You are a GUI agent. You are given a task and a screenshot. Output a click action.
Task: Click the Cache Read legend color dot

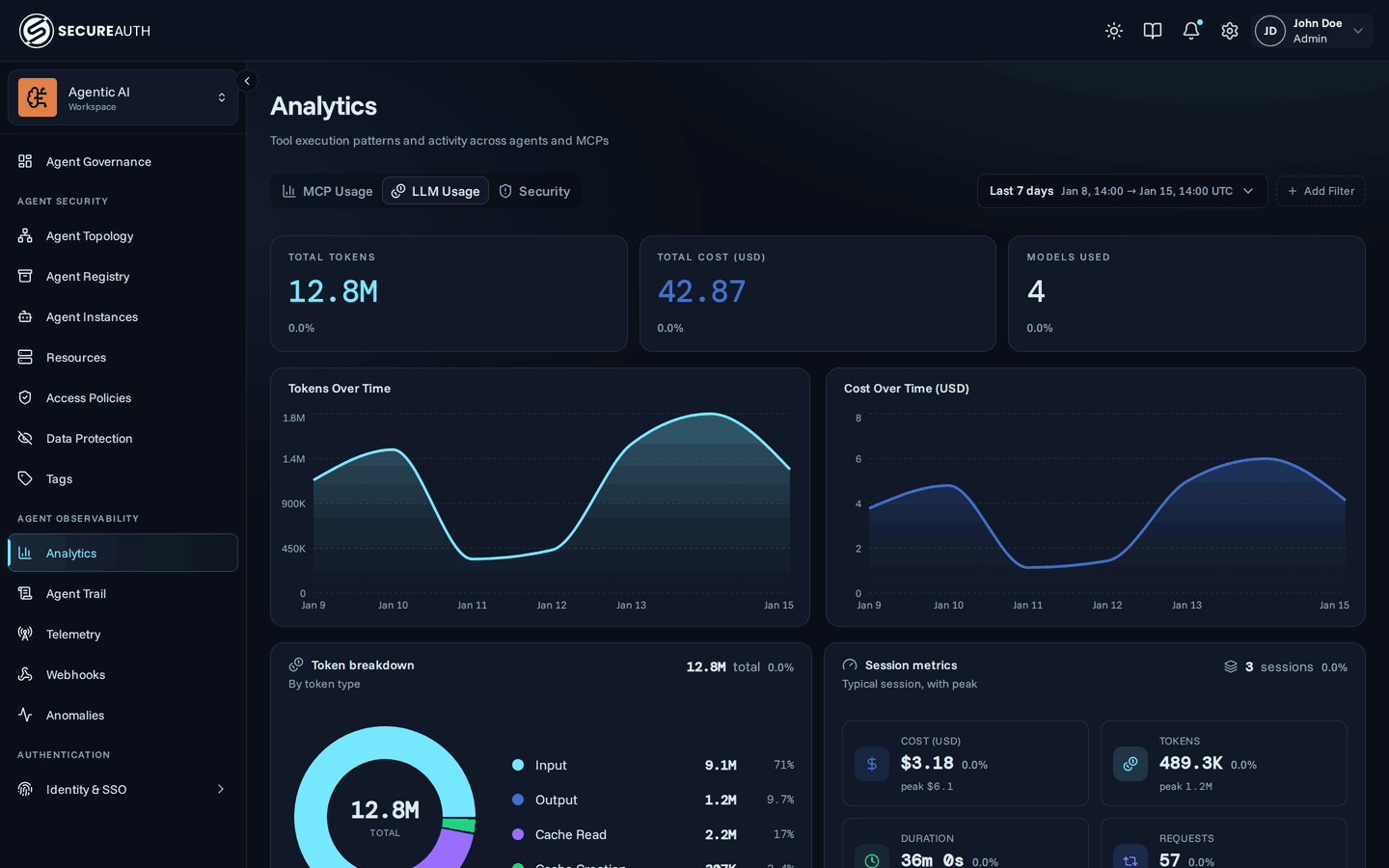518,834
